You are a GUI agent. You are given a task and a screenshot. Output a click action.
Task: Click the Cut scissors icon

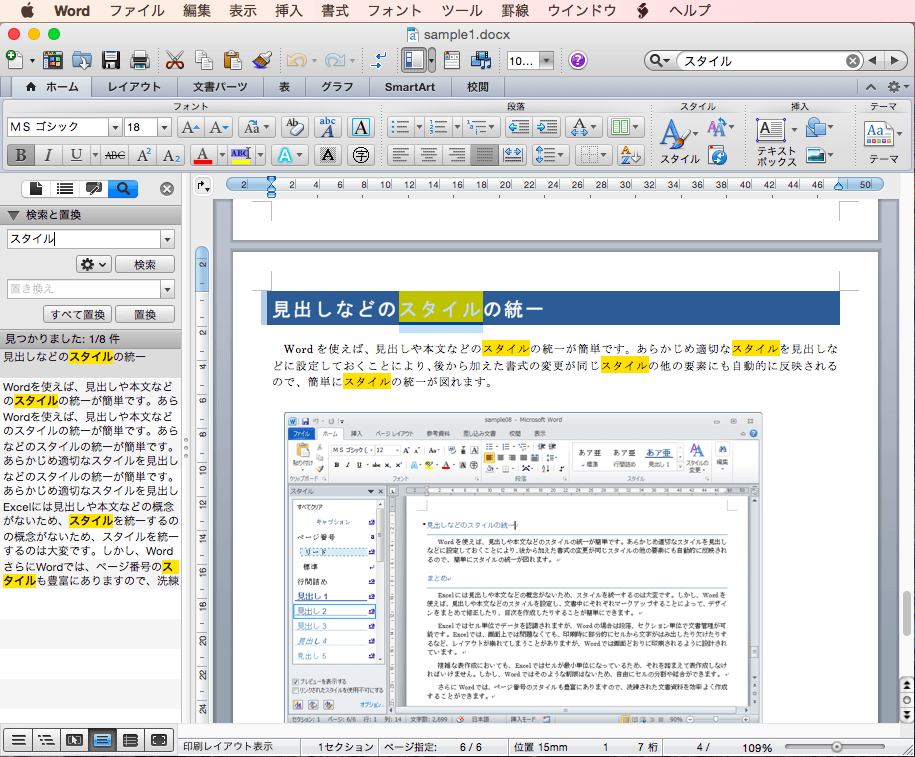point(174,60)
